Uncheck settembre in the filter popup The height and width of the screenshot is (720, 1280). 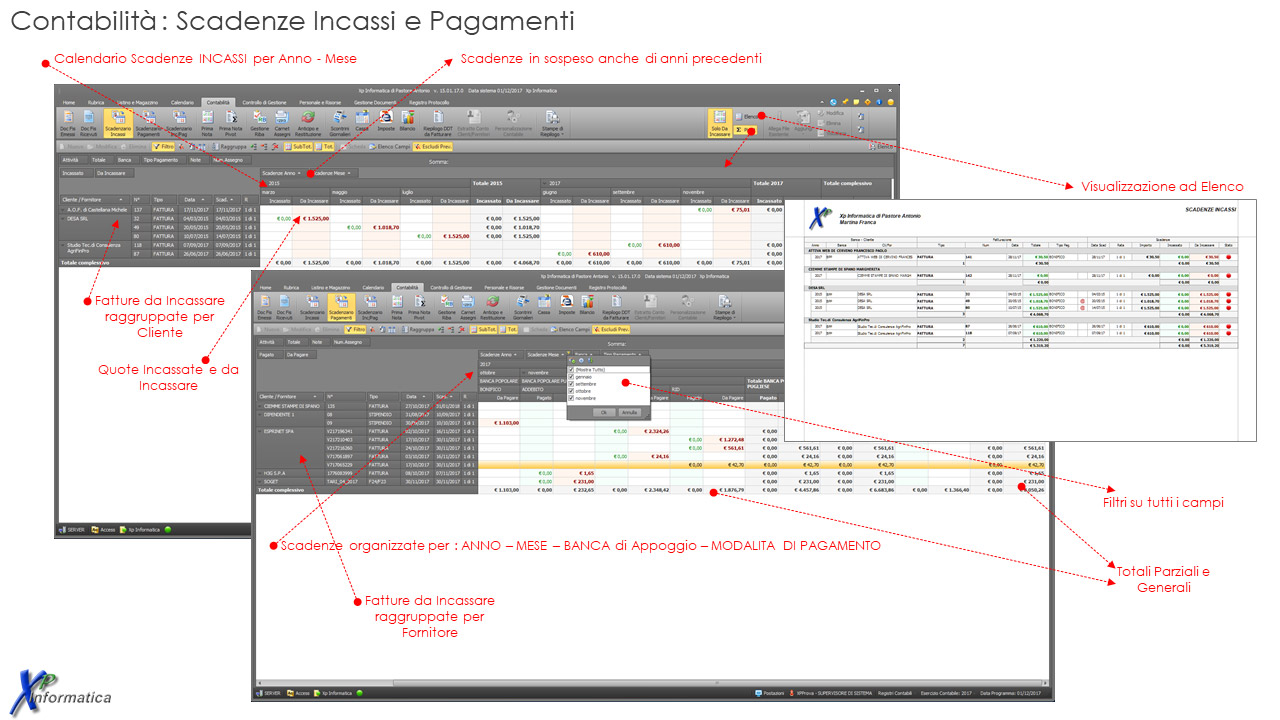571,384
